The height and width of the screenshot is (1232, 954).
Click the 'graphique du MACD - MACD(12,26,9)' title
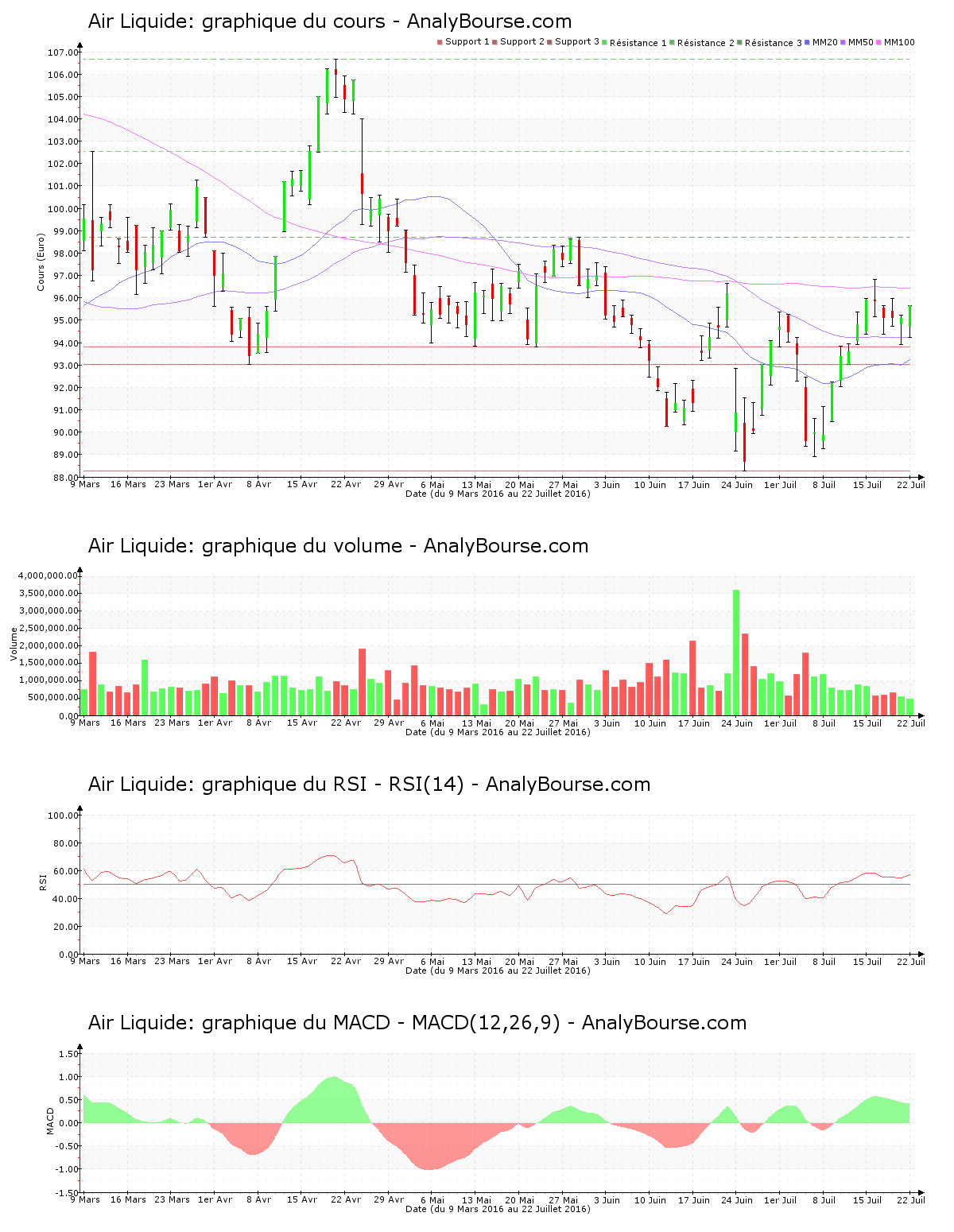417,1023
